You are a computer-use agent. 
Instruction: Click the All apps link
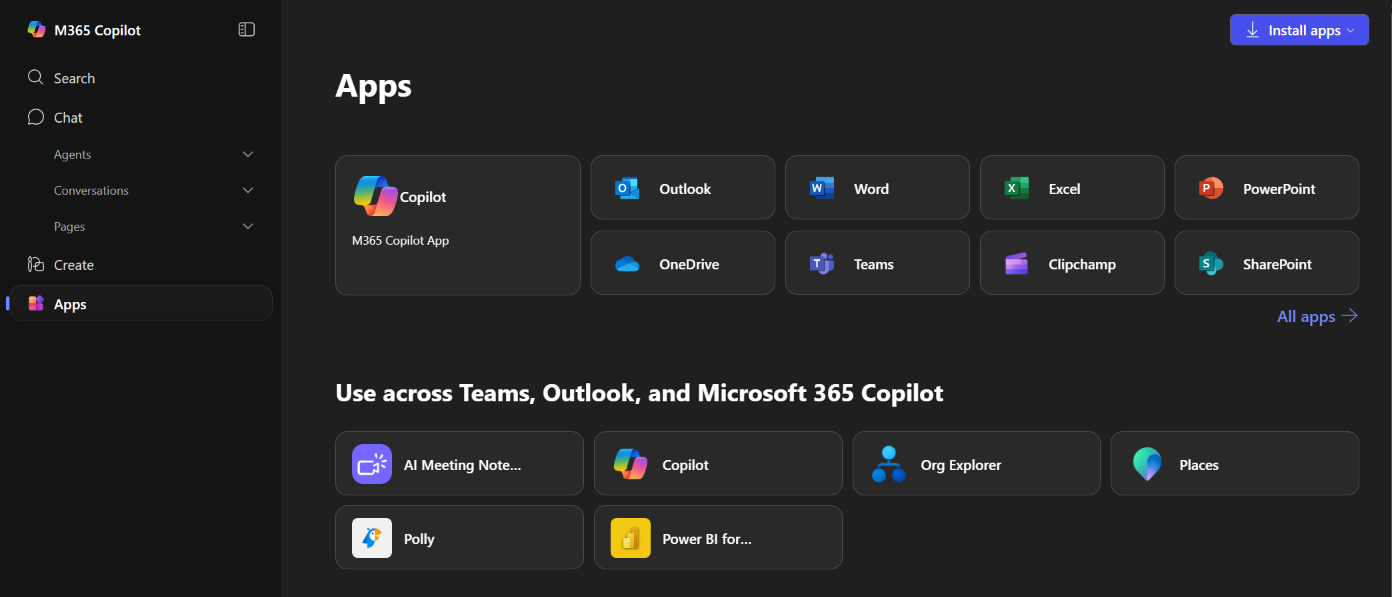[x=1317, y=316]
